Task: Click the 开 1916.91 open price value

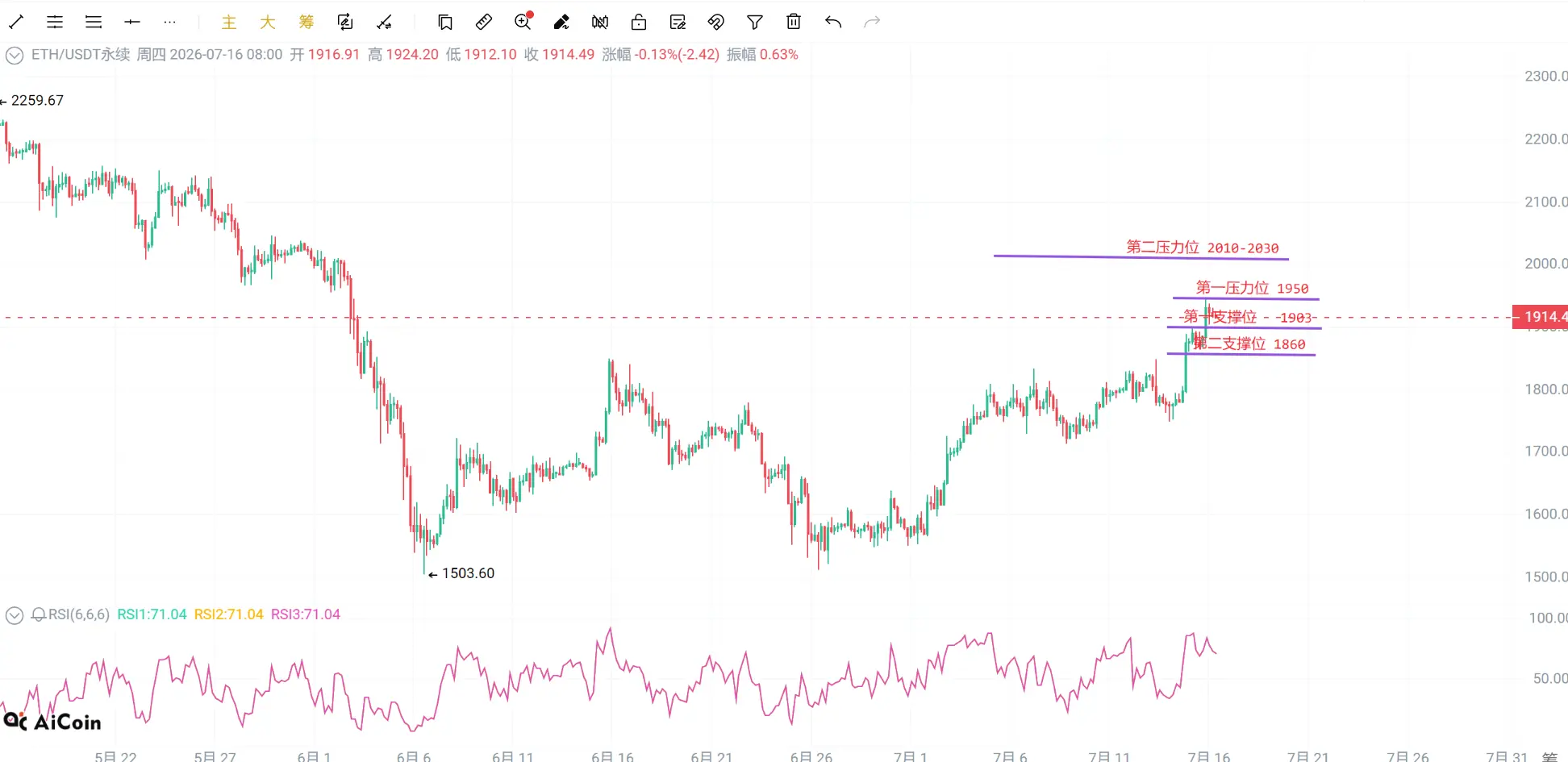Action: click(x=325, y=55)
